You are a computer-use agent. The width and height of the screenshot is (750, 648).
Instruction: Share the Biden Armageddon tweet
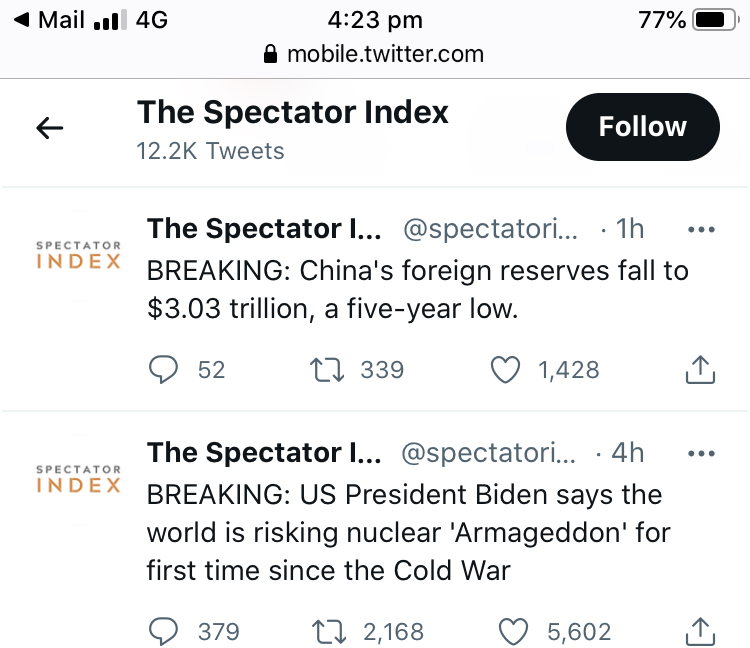(x=701, y=632)
